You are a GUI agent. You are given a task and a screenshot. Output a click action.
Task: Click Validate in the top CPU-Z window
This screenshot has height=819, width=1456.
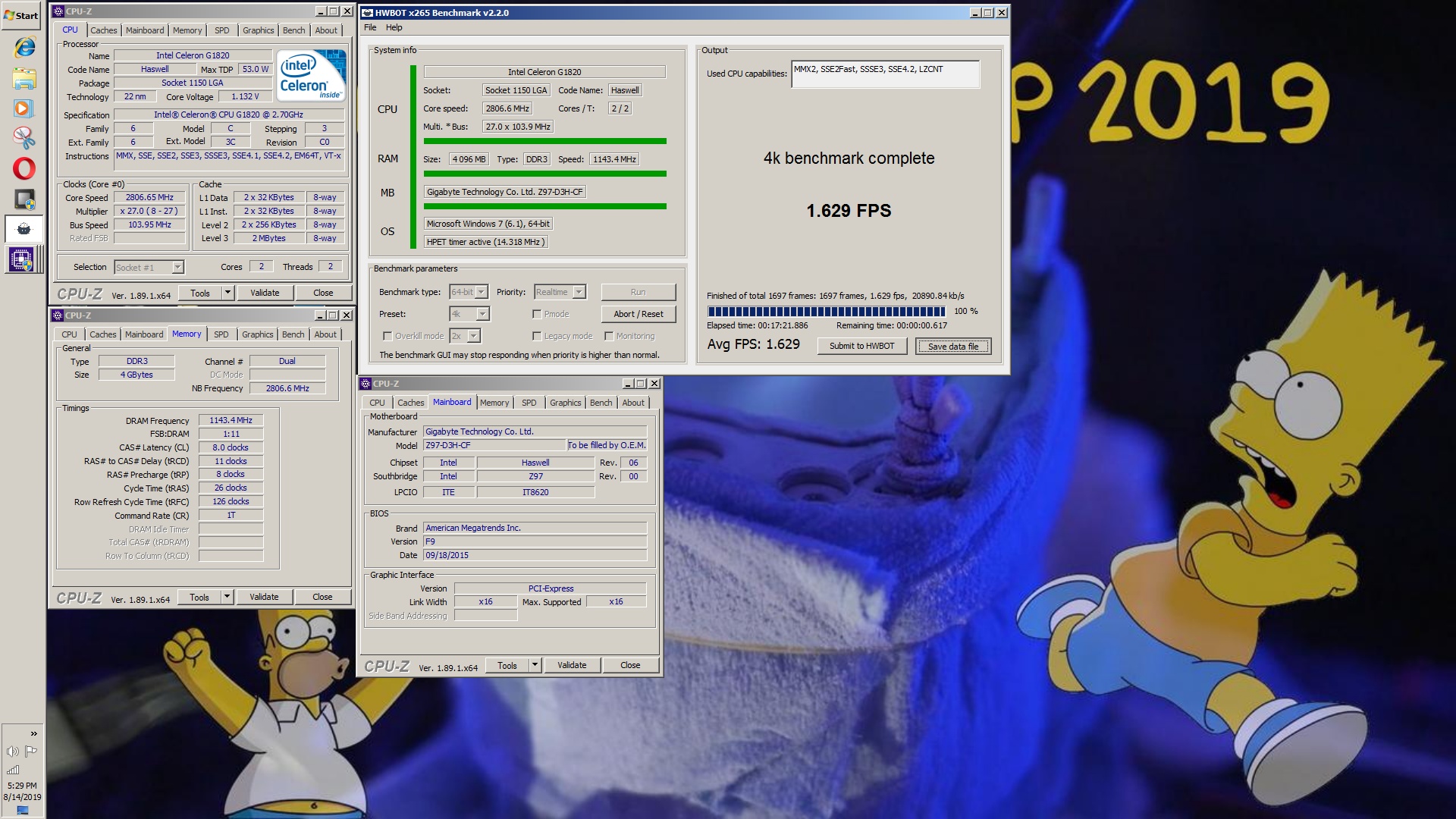click(265, 293)
